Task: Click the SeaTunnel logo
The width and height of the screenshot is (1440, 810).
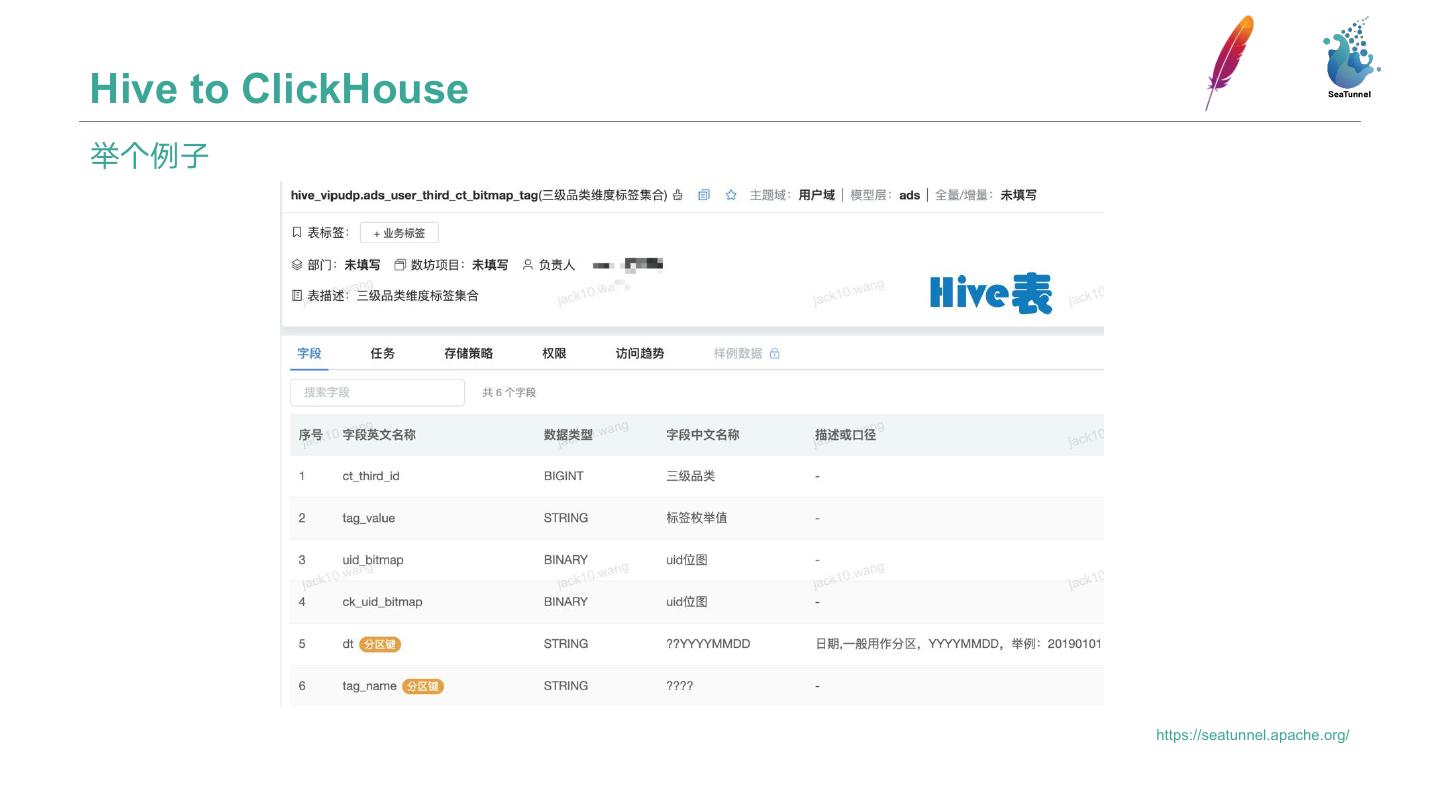Action: point(1350,58)
